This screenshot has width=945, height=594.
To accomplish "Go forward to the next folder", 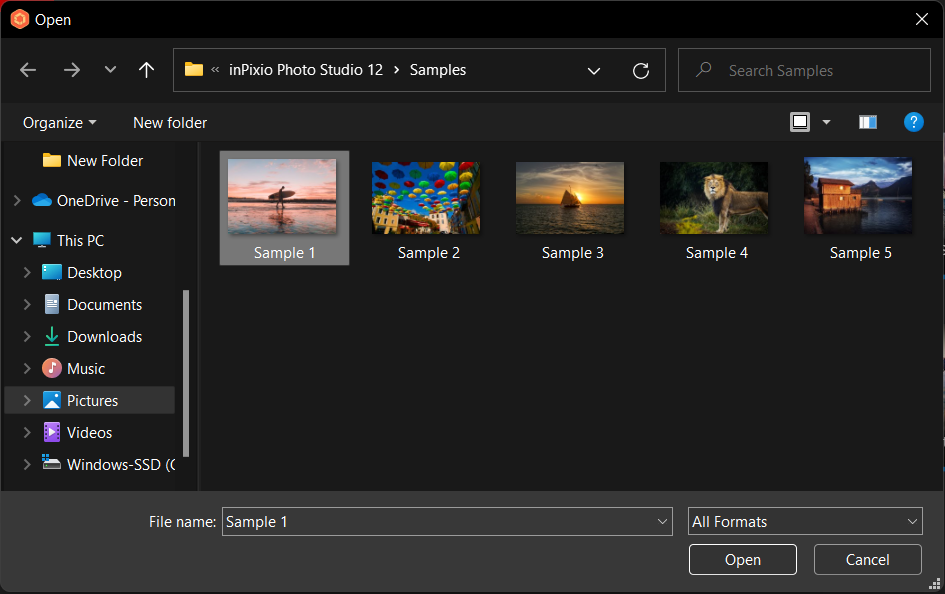I will (72, 70).
